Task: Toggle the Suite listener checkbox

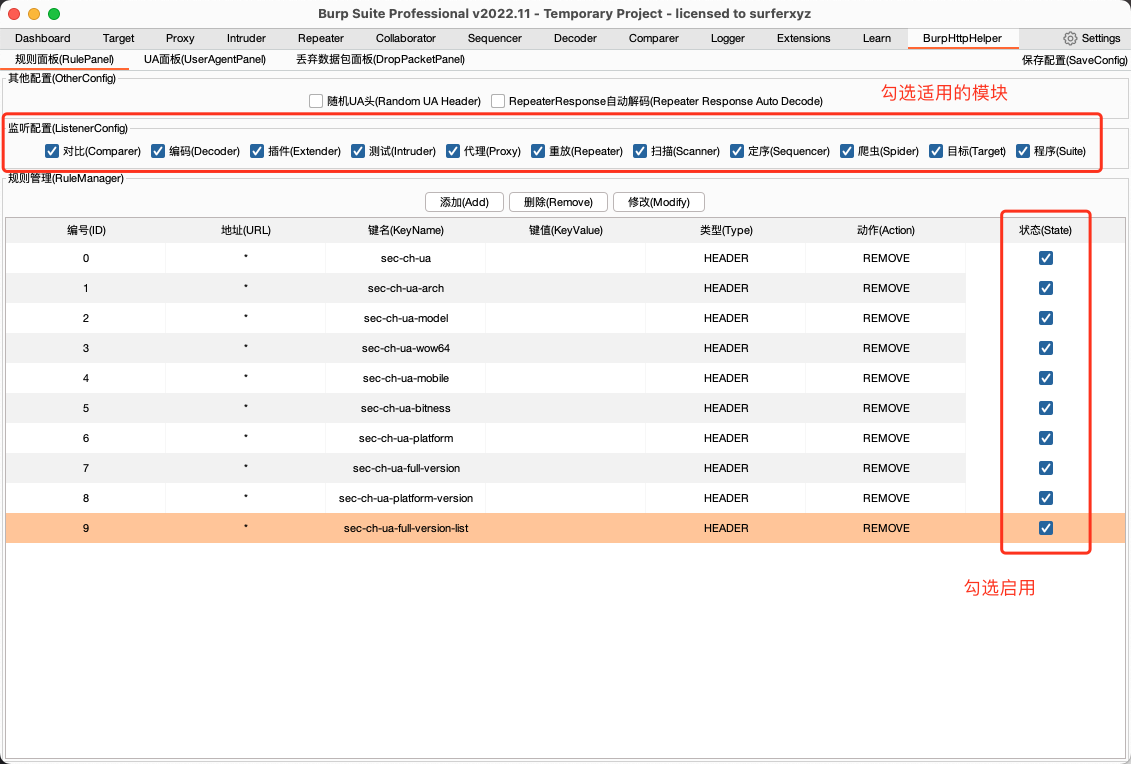Action: click(x=1023, y=151)
